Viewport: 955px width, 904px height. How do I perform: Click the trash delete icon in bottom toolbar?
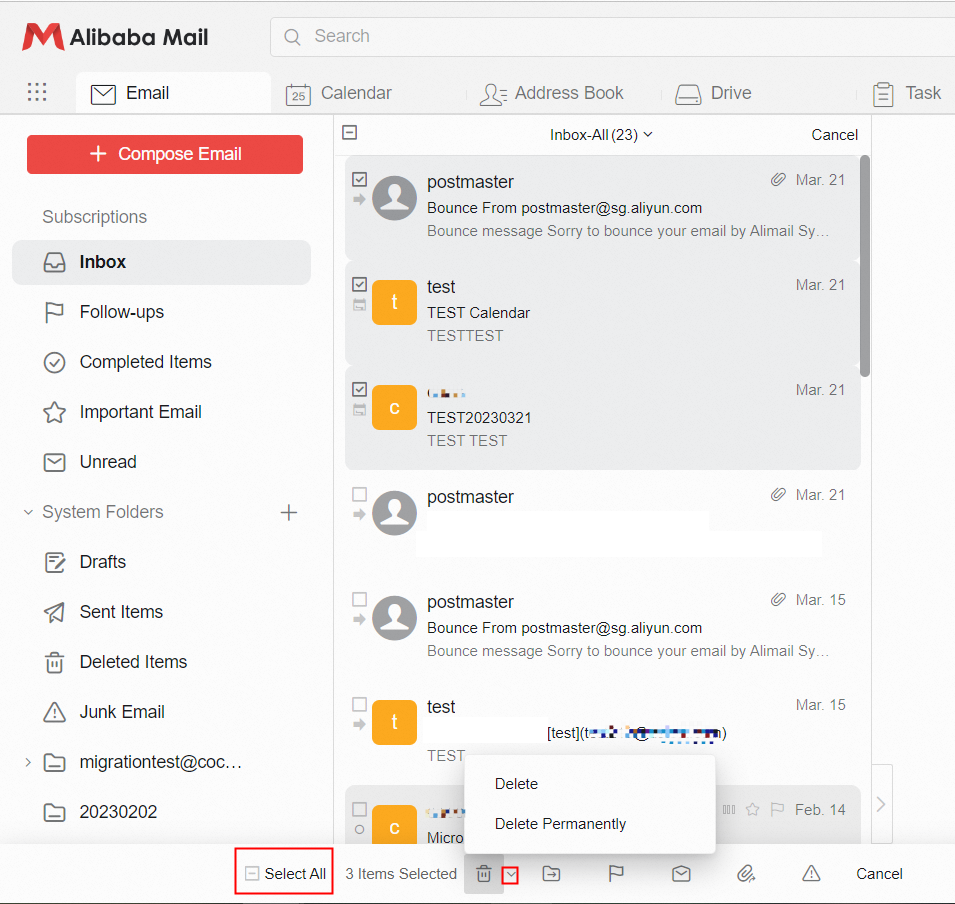(x=484, y=874)
